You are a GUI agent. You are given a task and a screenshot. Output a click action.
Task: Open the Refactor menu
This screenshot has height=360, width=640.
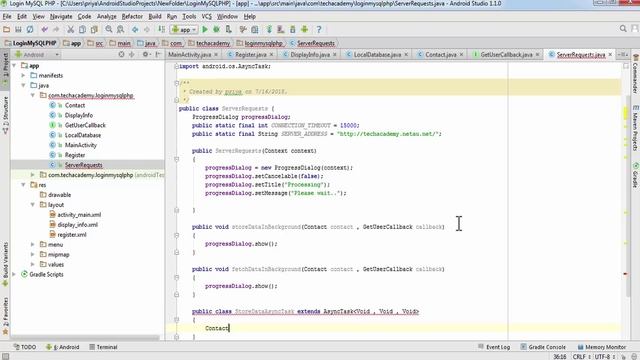point(132,16)
